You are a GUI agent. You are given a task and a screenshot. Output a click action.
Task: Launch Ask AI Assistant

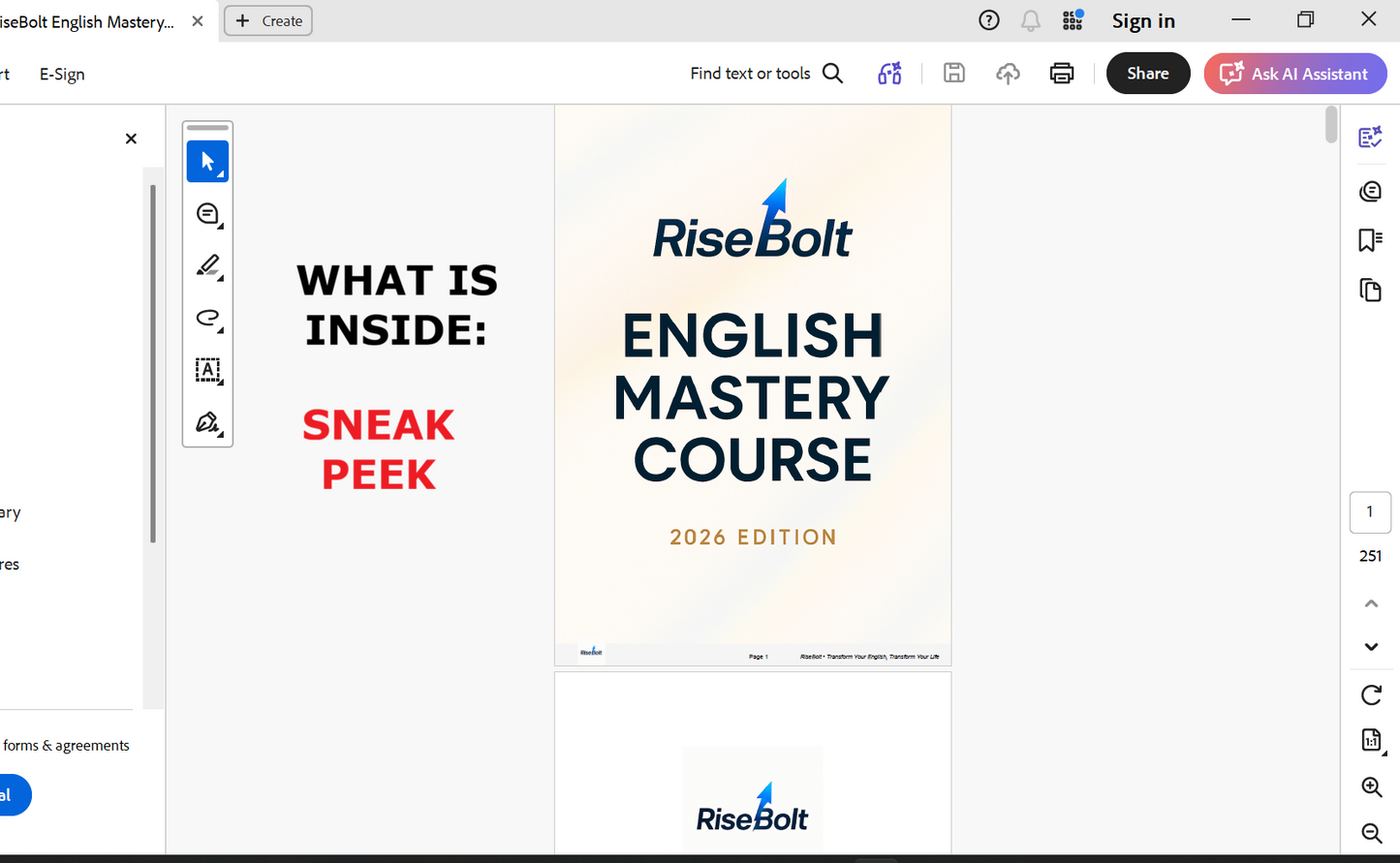tap(1295, 74)
